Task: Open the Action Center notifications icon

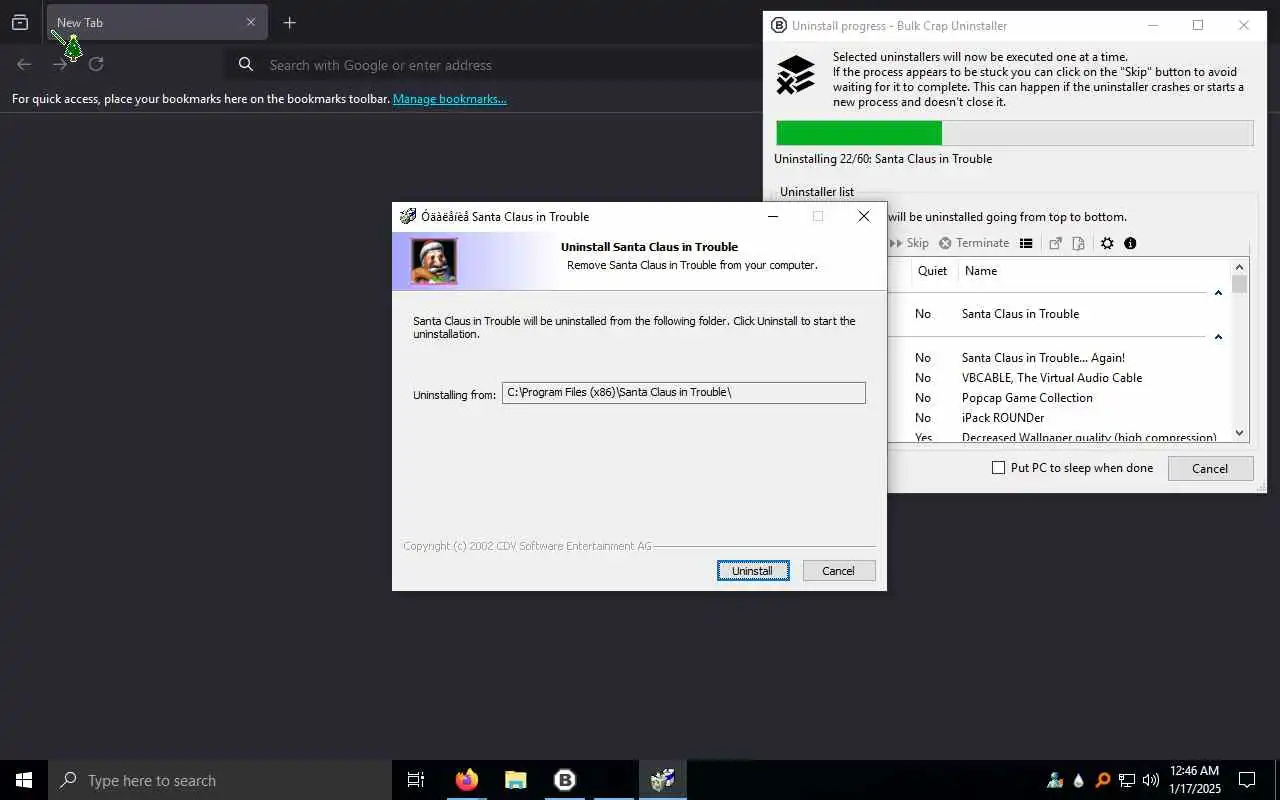Action: click(1247, 780)
